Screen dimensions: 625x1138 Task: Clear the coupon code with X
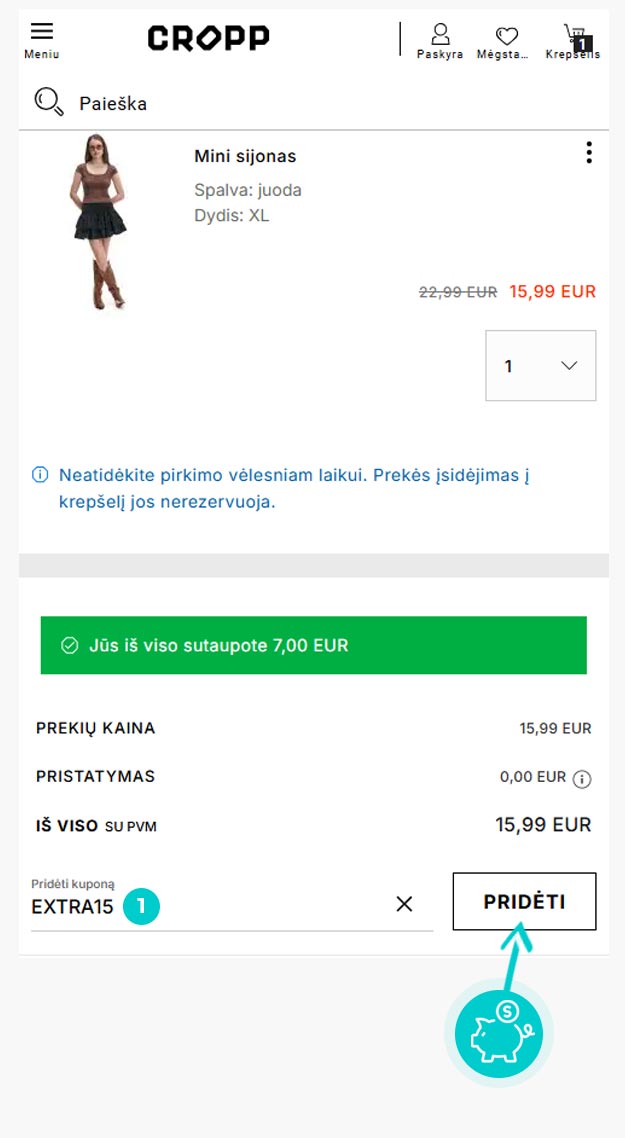(404, 904)
